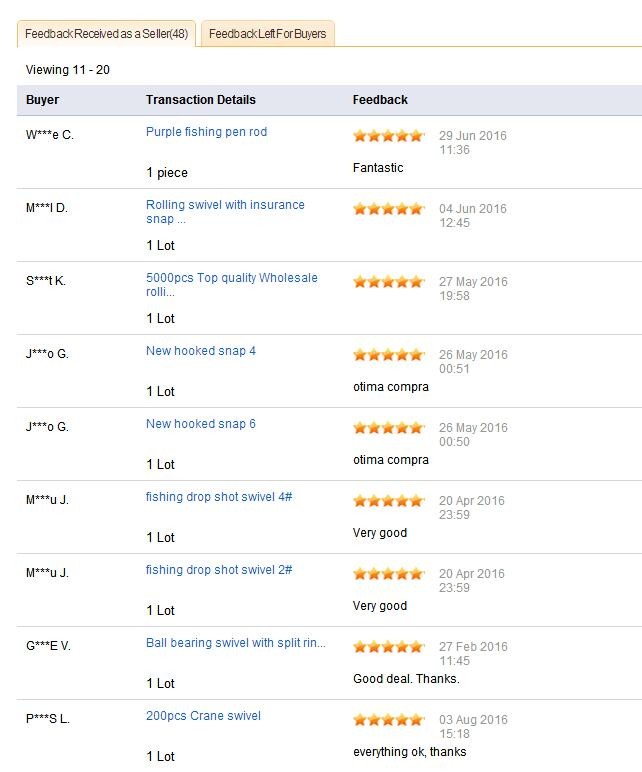
Task: Click star rating for 5000pcs Wholesale feedback
Action: (388, 282)
